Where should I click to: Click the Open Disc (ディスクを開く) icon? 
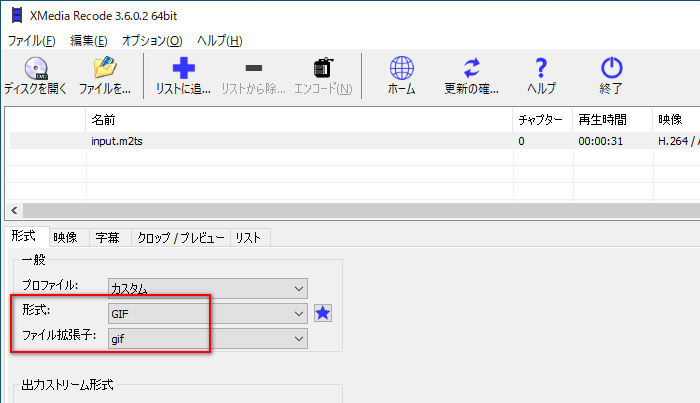point(36,68)
